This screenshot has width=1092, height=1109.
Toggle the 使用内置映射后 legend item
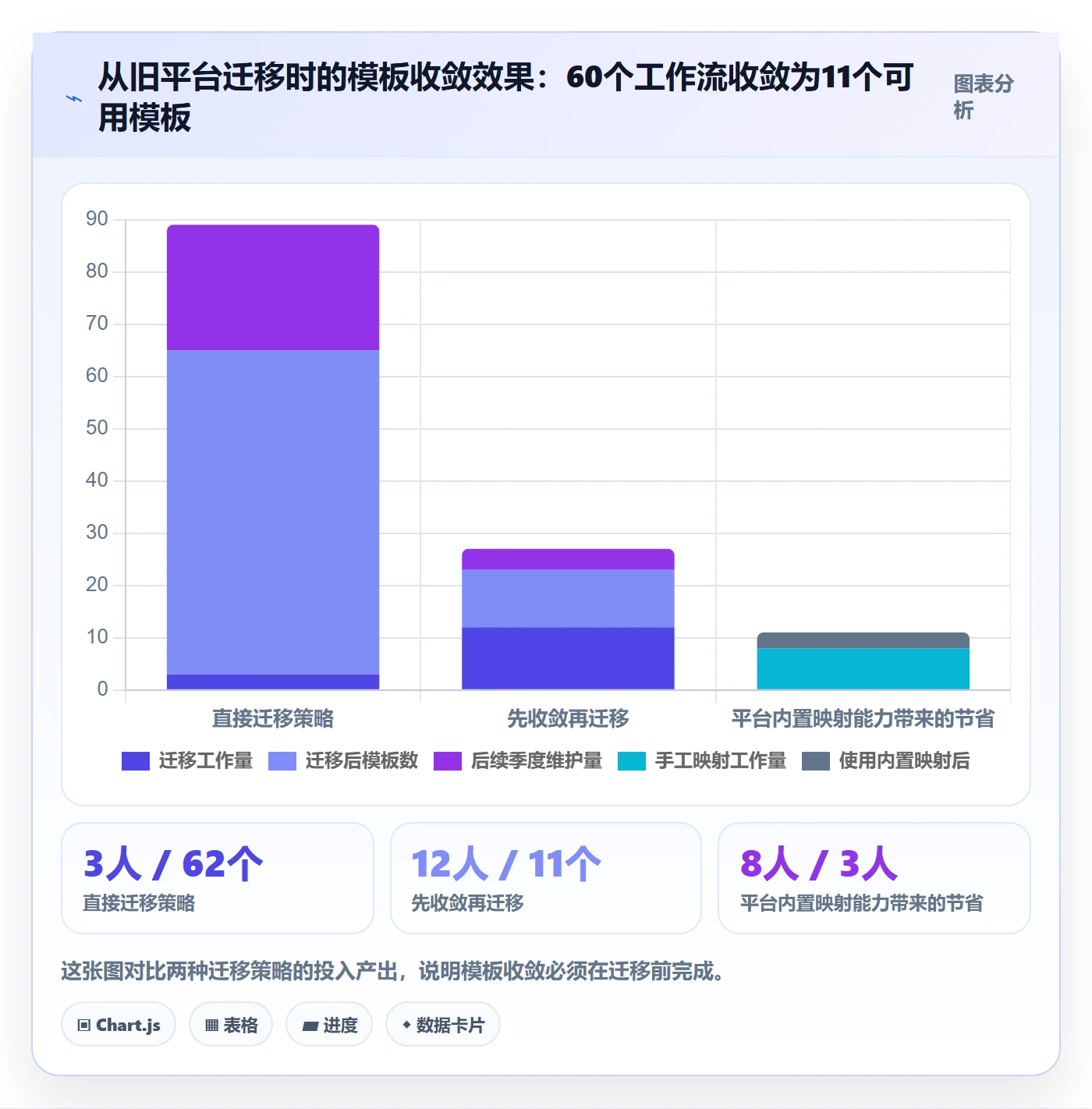886,760
